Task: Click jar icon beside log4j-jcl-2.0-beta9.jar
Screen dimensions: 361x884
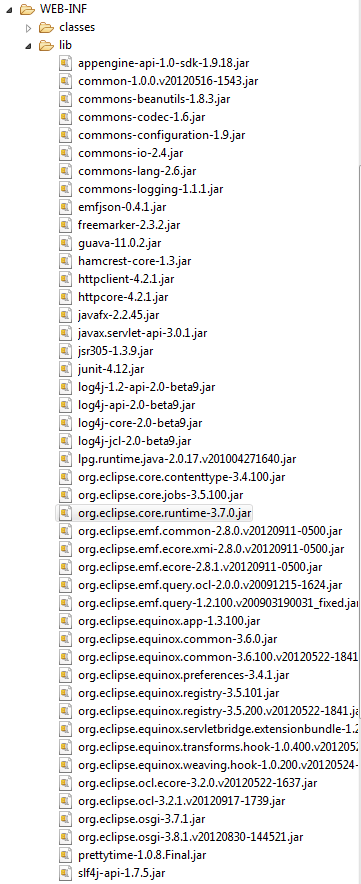Action: (65, 441)
